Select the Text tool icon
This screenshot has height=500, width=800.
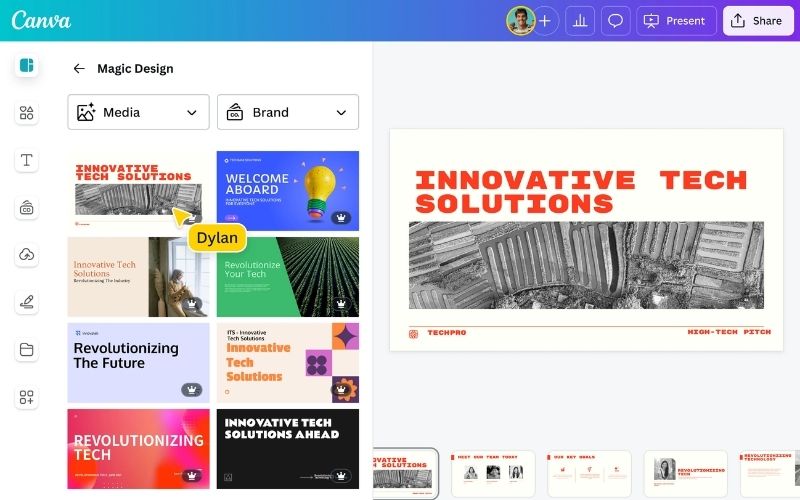click(x=27, y=161)
